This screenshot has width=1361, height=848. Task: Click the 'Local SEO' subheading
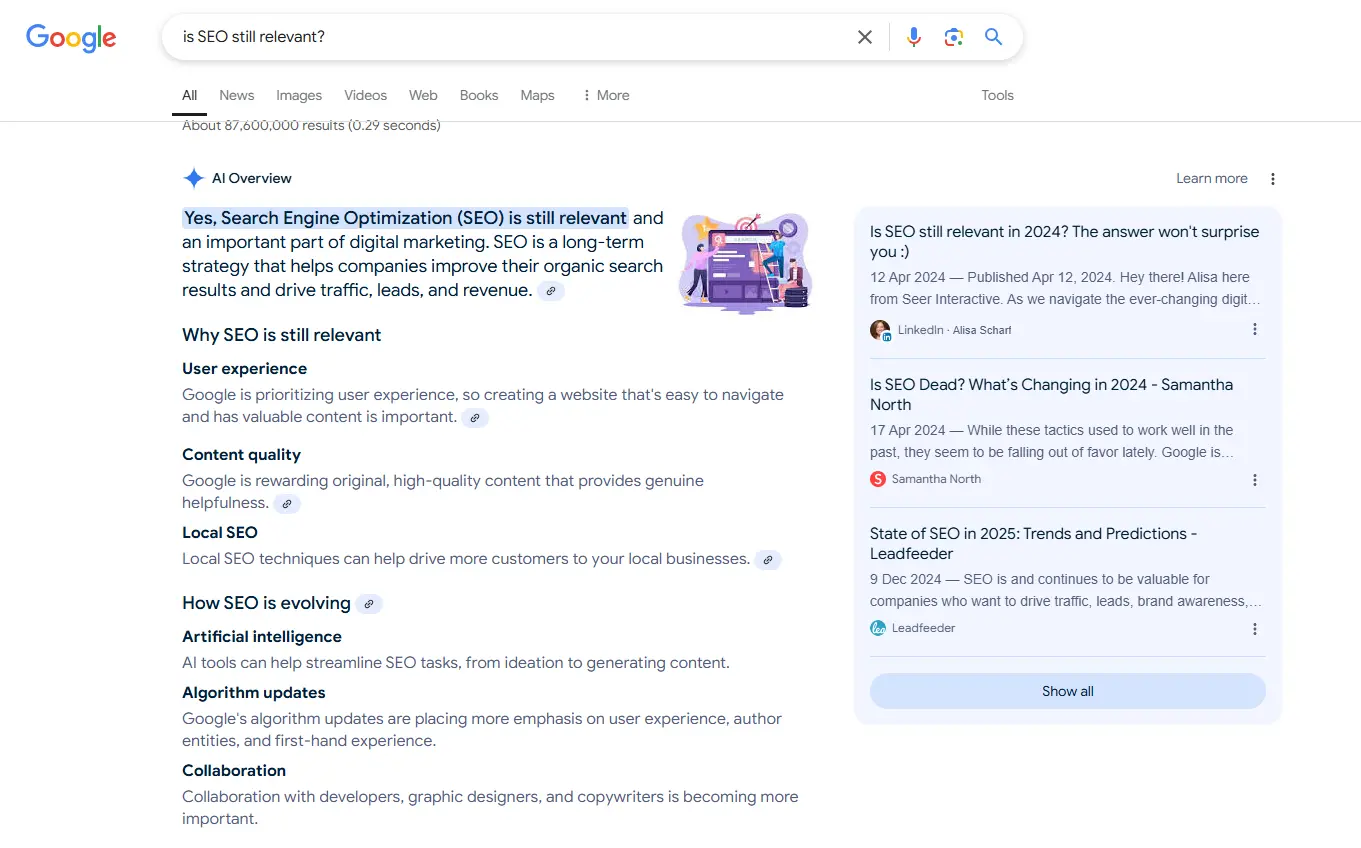220,532
